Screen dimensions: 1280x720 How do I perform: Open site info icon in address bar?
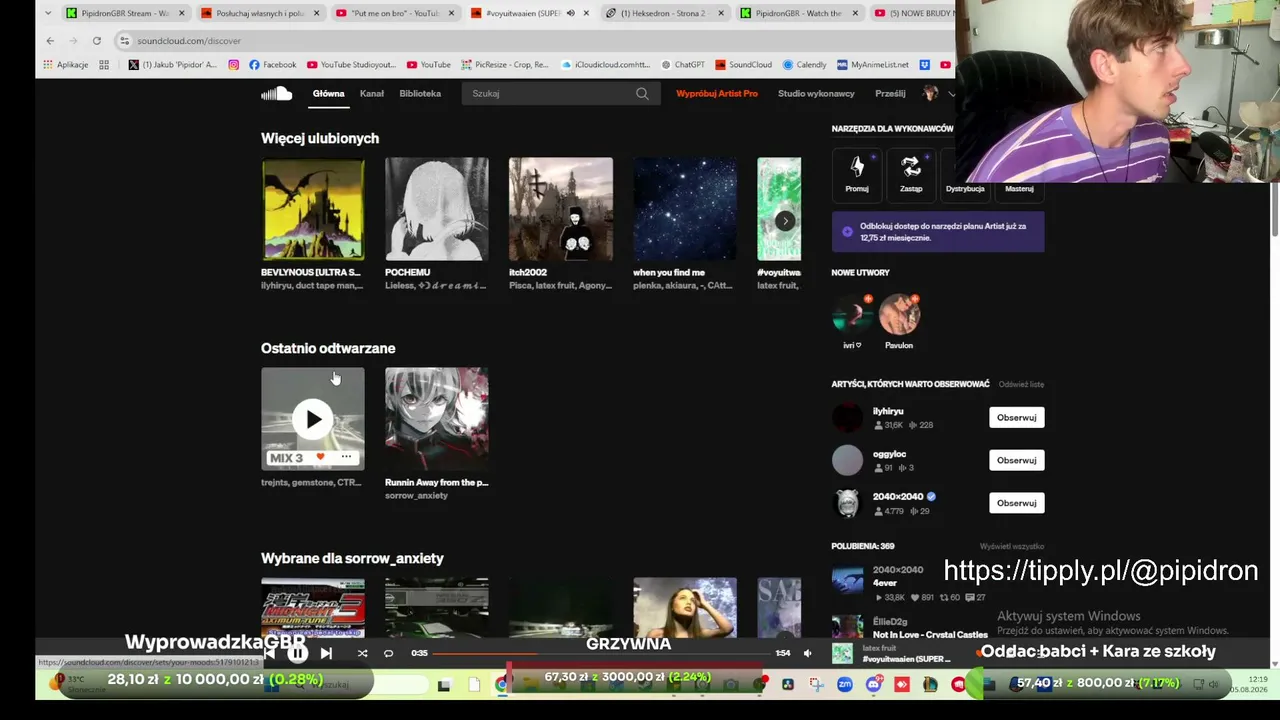tap(125, 41)
